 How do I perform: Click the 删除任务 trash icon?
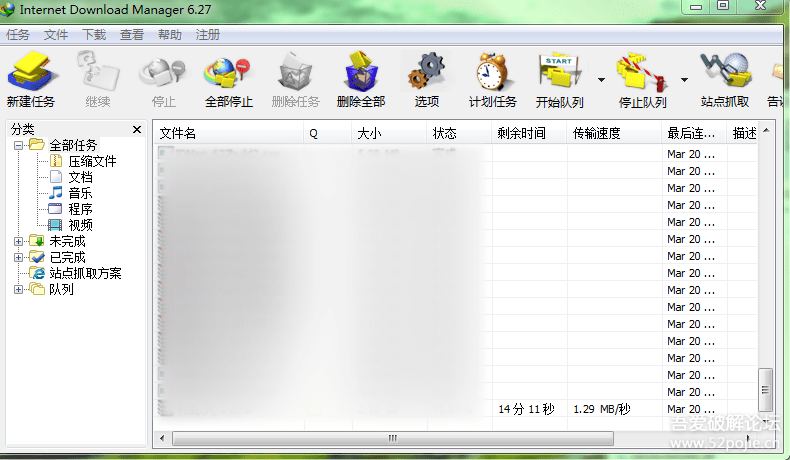coord(295,72)
